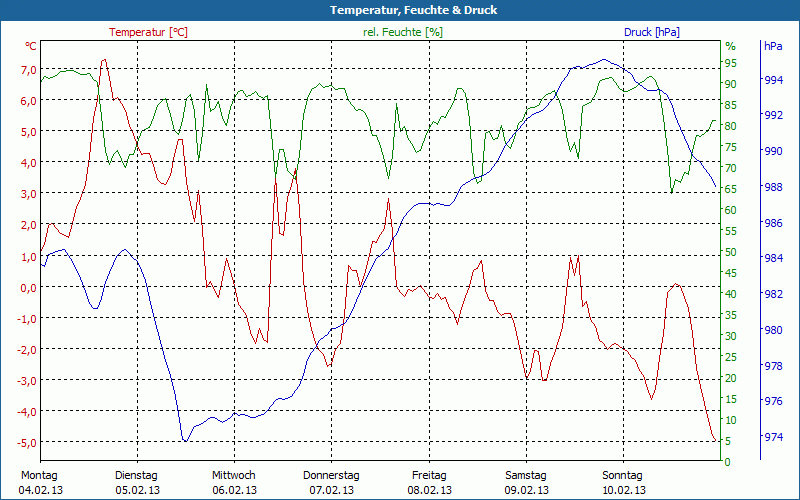
Task: Click the '4,0' temperature axis value
Action: (28, 163)
